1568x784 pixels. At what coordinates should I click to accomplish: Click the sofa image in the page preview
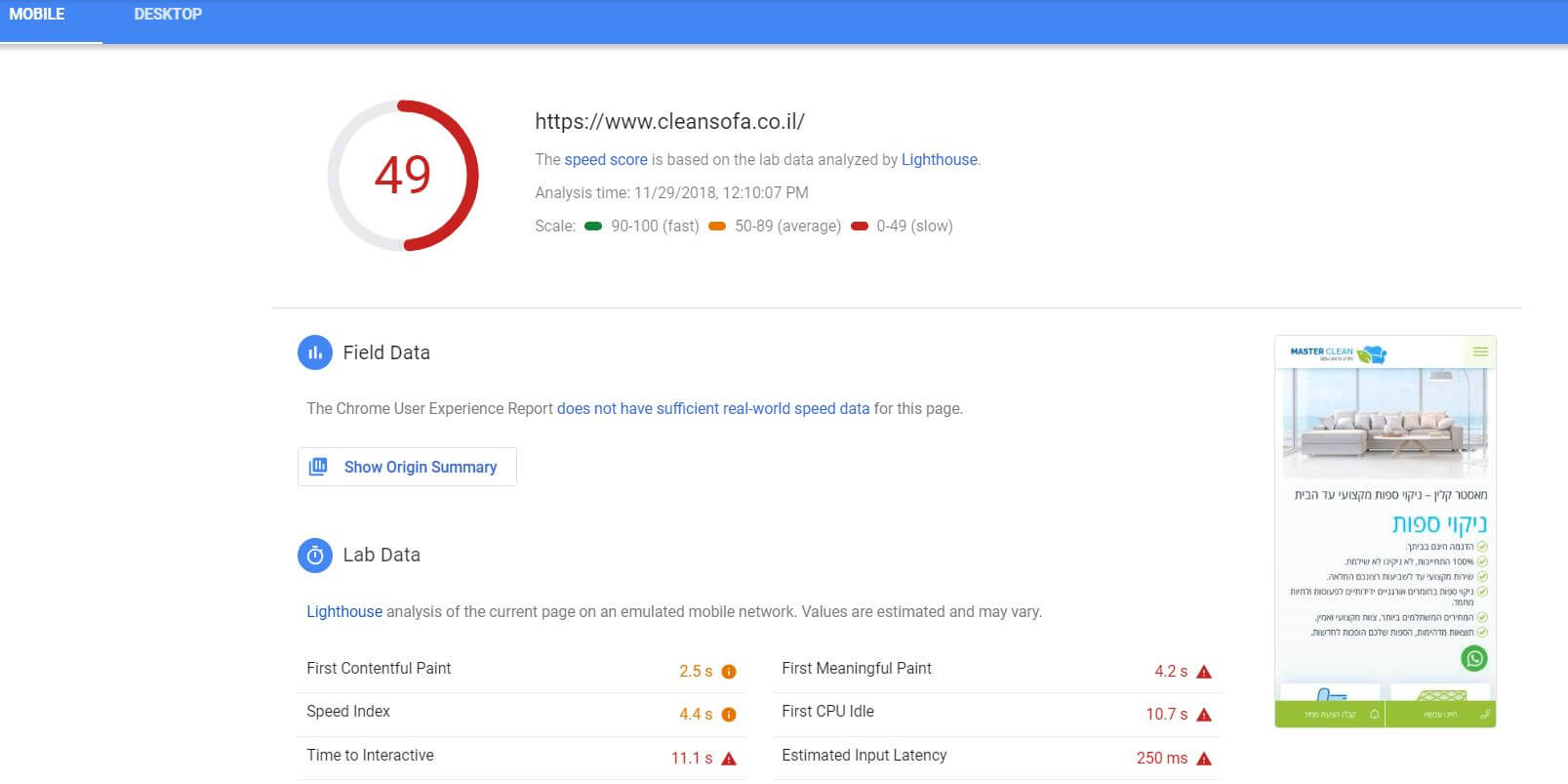[1386, 423]
